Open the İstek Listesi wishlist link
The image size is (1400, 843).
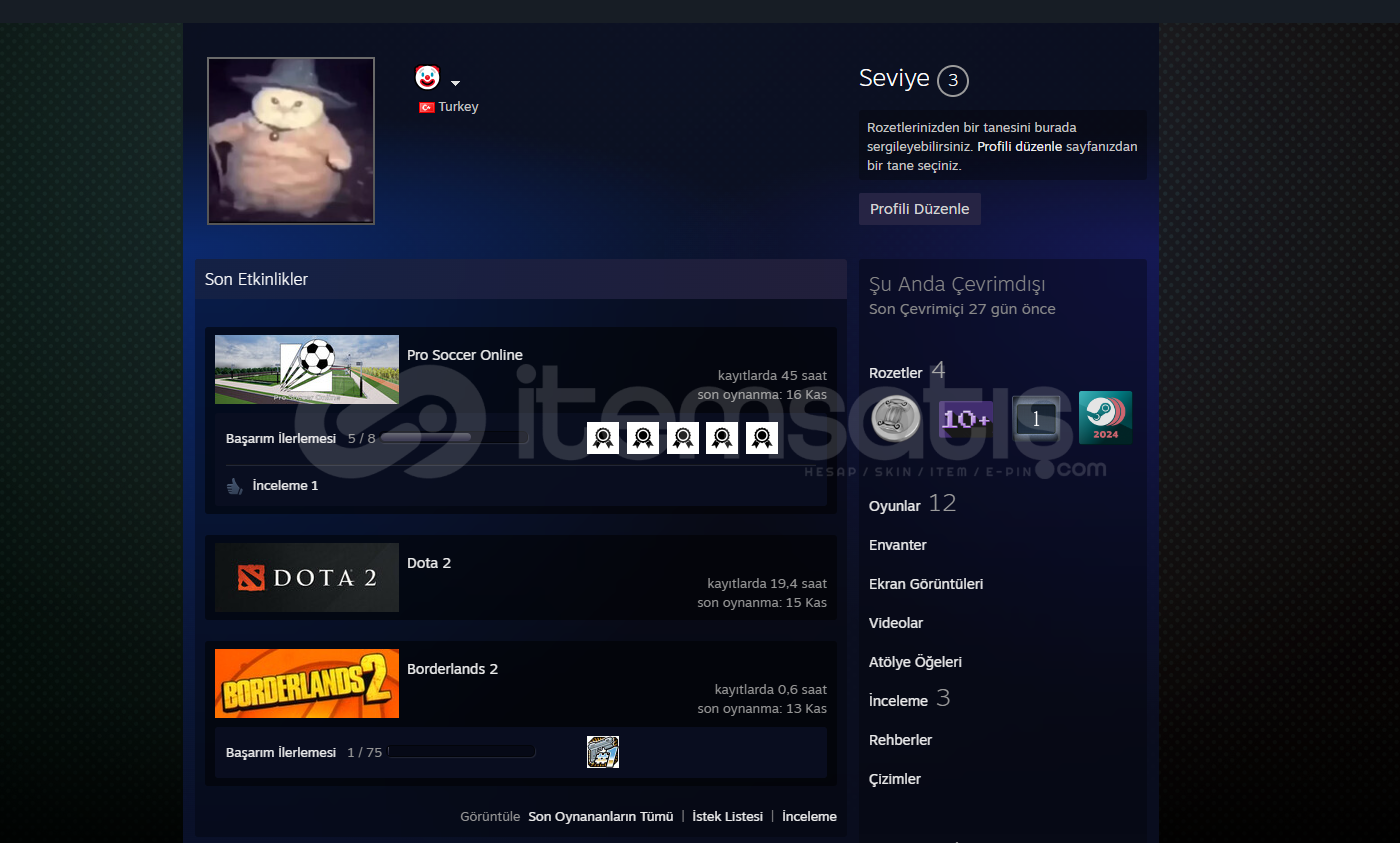(728, 817)
